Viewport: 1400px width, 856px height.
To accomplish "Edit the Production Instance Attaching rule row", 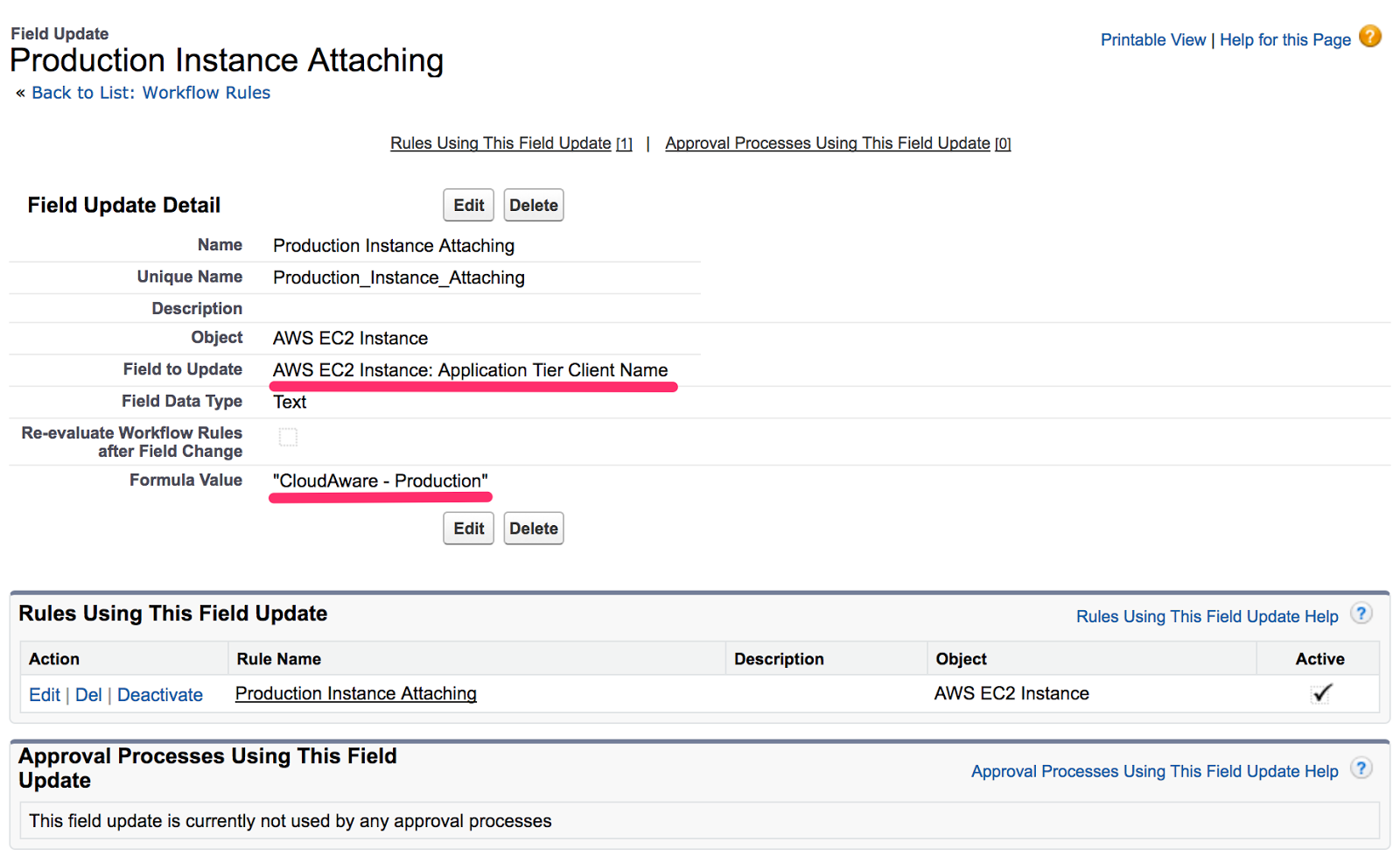I will (45, 695).
